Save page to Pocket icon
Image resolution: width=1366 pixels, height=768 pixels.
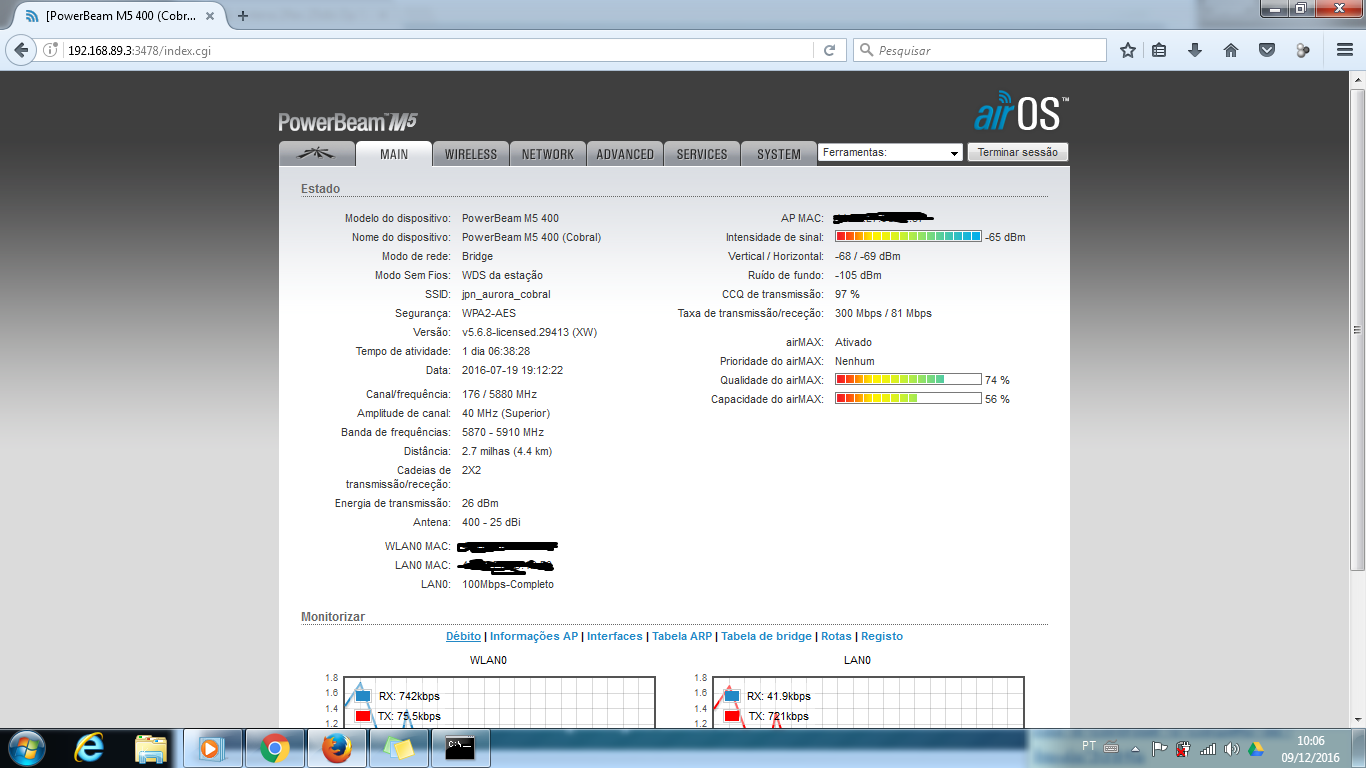tap(1267, 50)
